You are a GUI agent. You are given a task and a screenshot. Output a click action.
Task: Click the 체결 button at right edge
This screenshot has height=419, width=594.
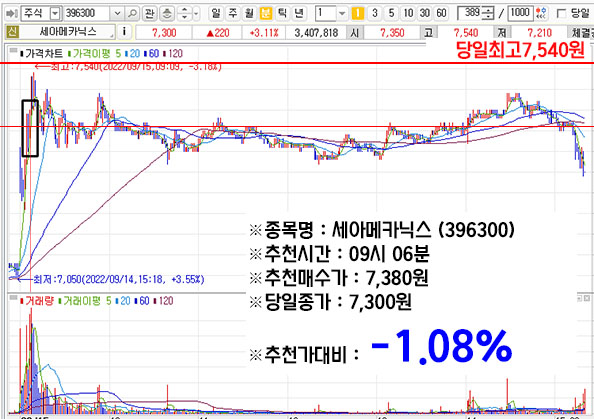581,33
